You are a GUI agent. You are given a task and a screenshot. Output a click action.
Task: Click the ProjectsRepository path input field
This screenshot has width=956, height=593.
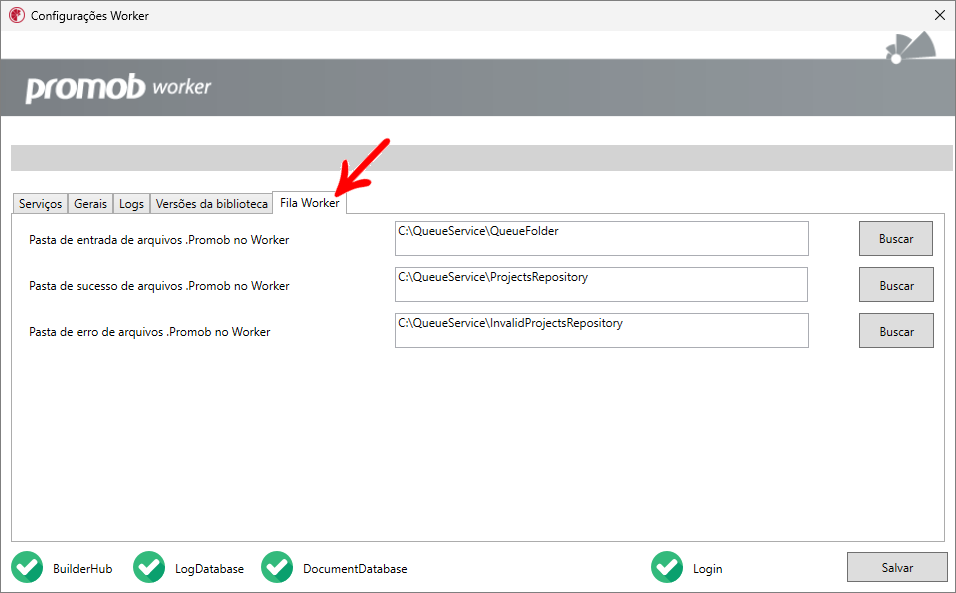[601, 285]
